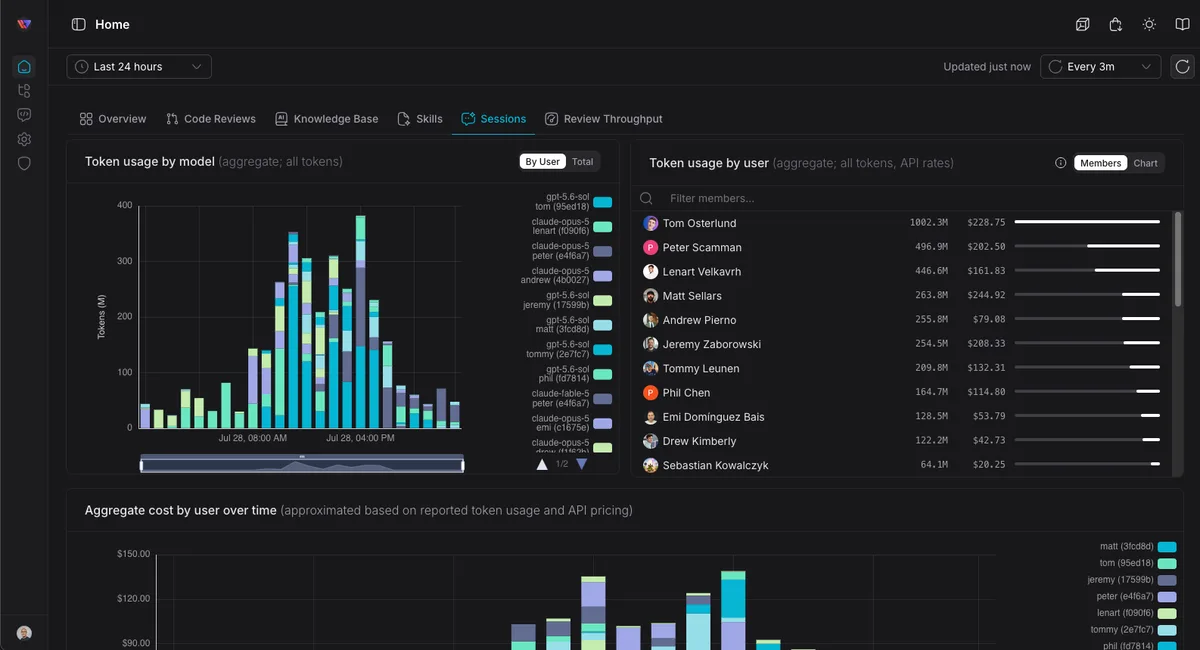Click the Jul 28, 08:00 AM axis label
Screen dimensions: 1200x650
(x=253, y=438)
